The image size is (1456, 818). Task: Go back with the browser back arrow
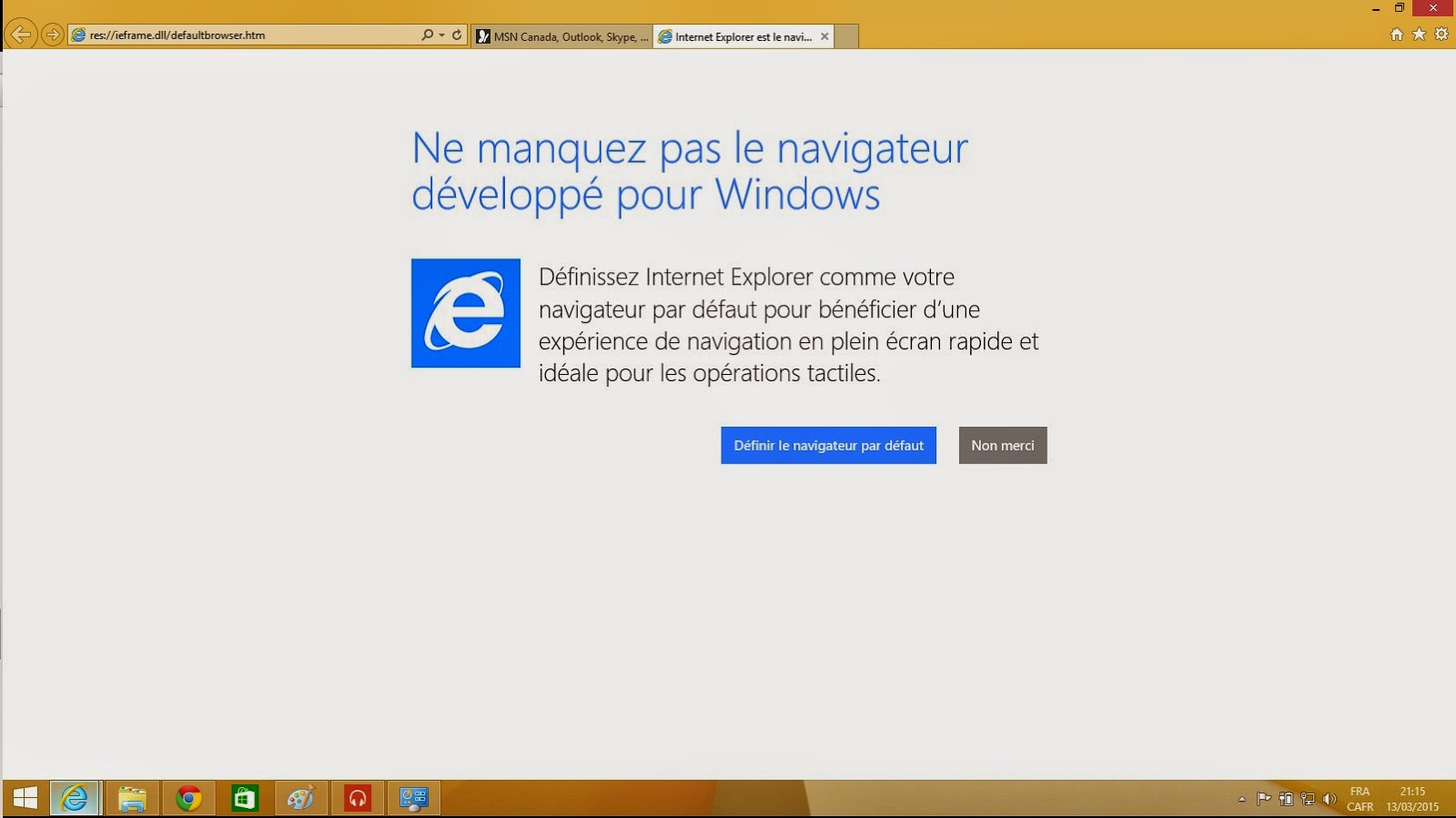point(20,35)
